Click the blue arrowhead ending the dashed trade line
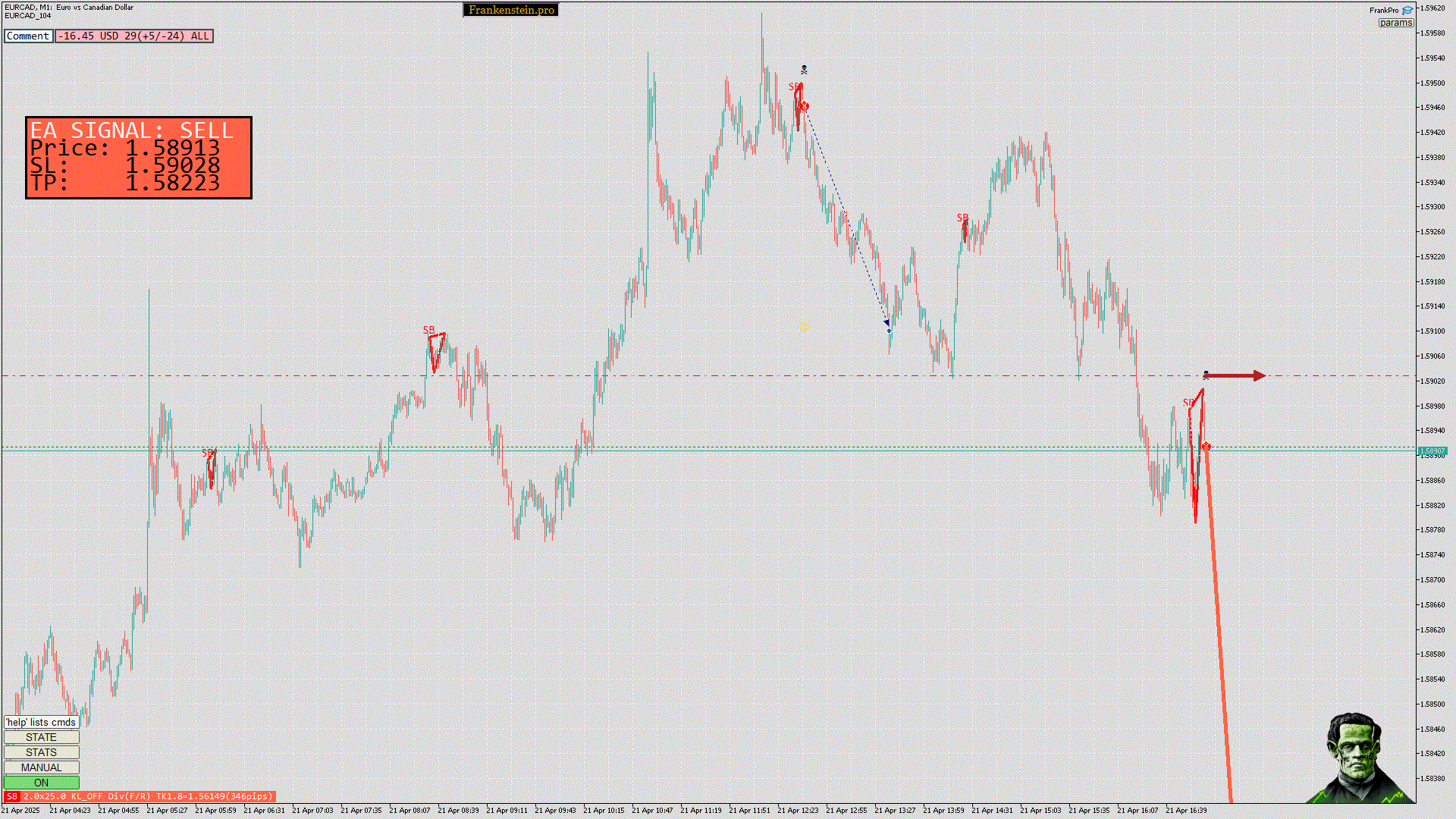 887,324
